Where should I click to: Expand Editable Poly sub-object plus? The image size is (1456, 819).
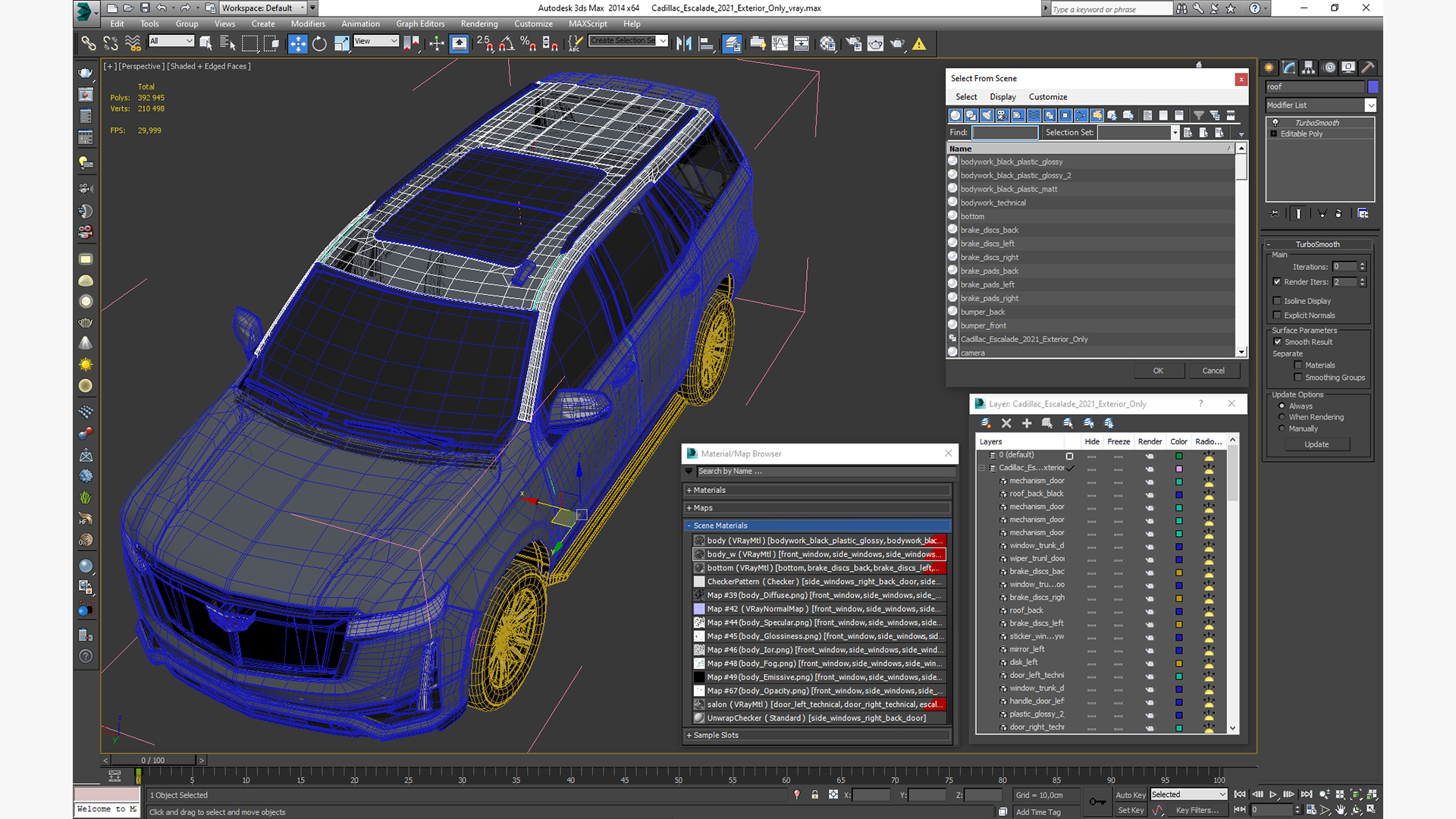[1274, 134]
